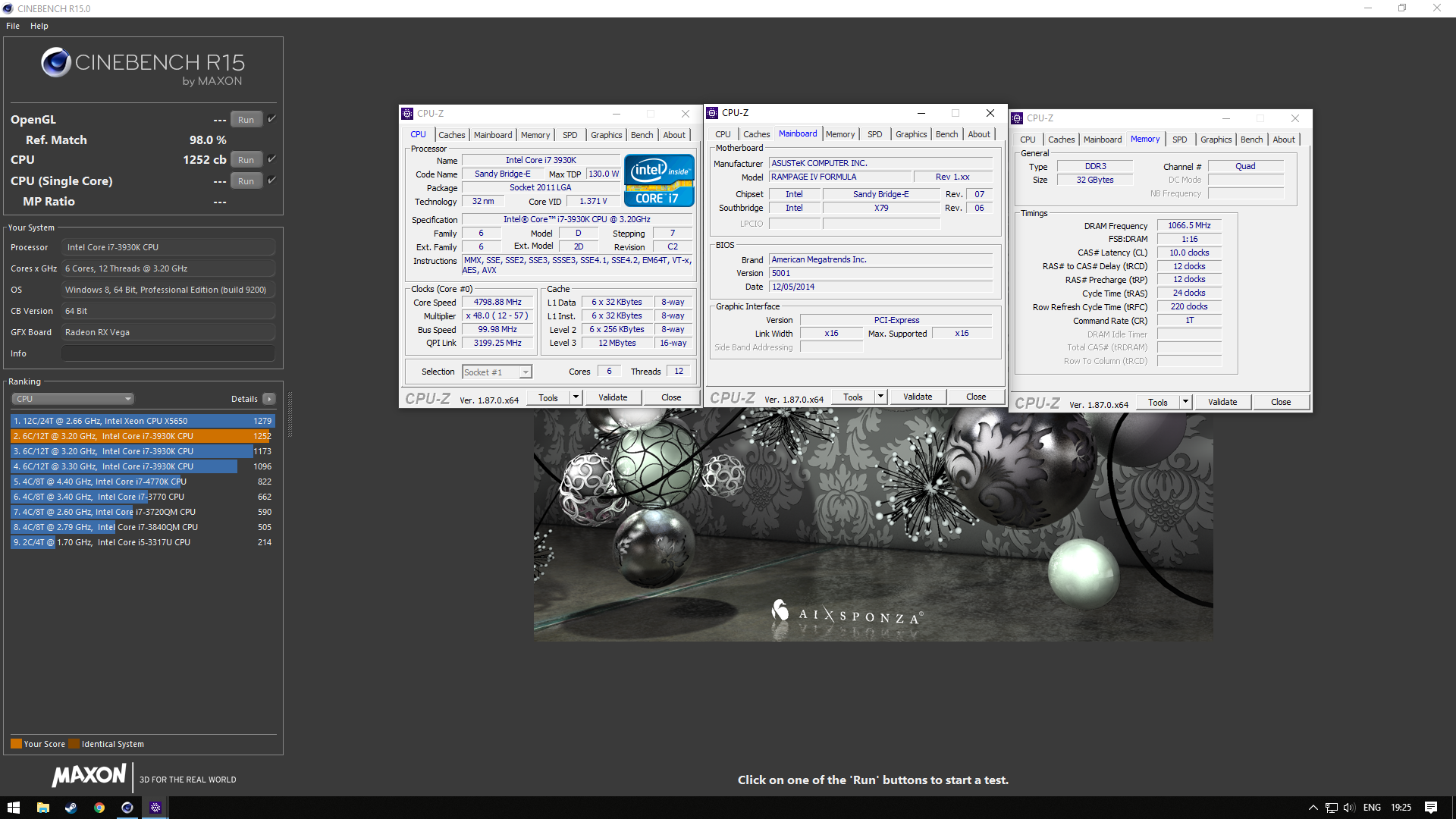Show hidden system tray icons
The height and width of the screenshot is (819, 1456).
(1313, 808)
